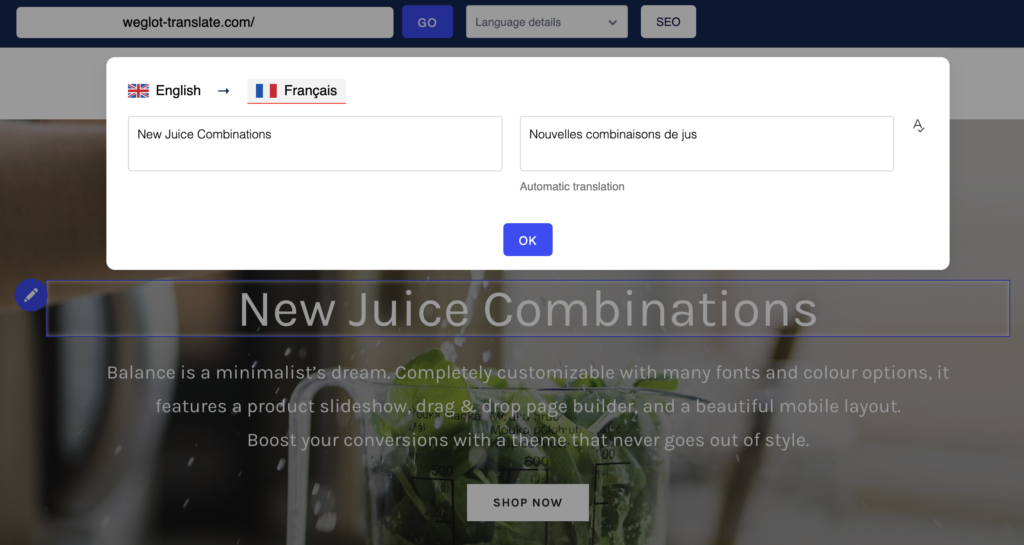Click the SHOP NOW button
The image size is (1024, 545).
click(528, 503)
